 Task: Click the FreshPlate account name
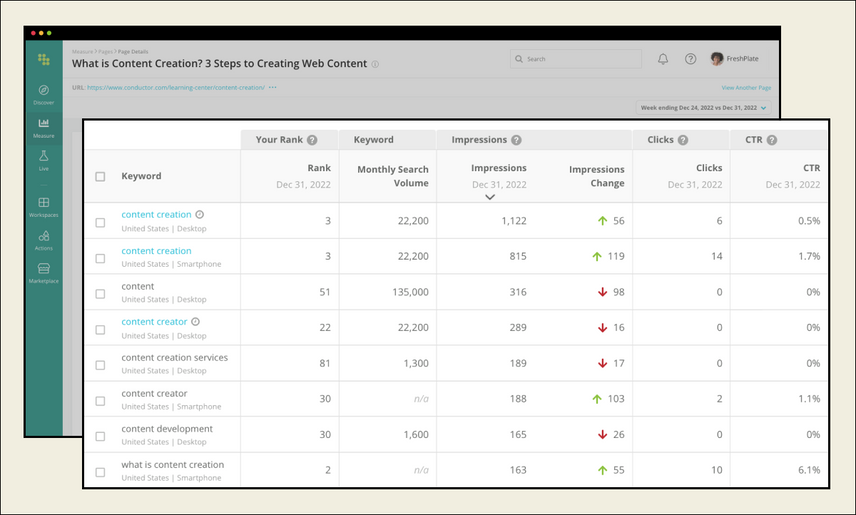point(742,58)
